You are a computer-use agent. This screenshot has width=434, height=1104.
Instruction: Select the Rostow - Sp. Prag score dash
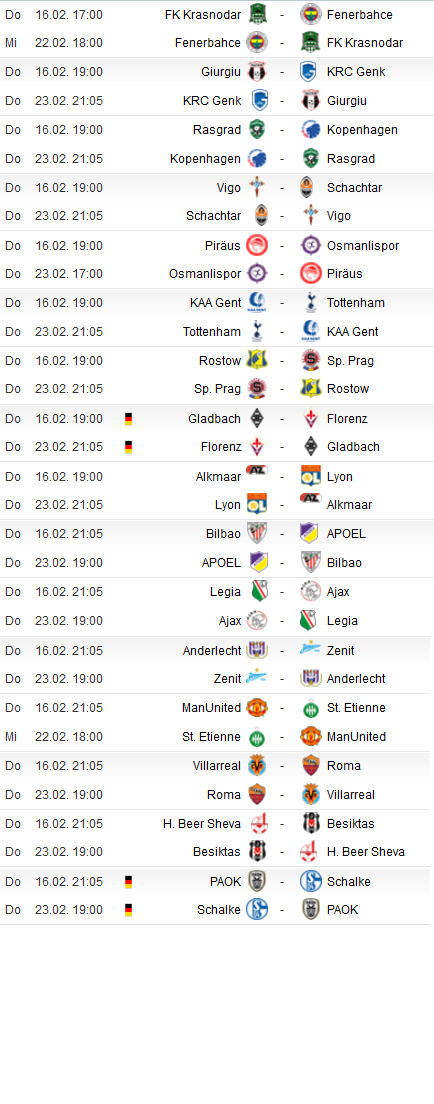tap(283, 361)
